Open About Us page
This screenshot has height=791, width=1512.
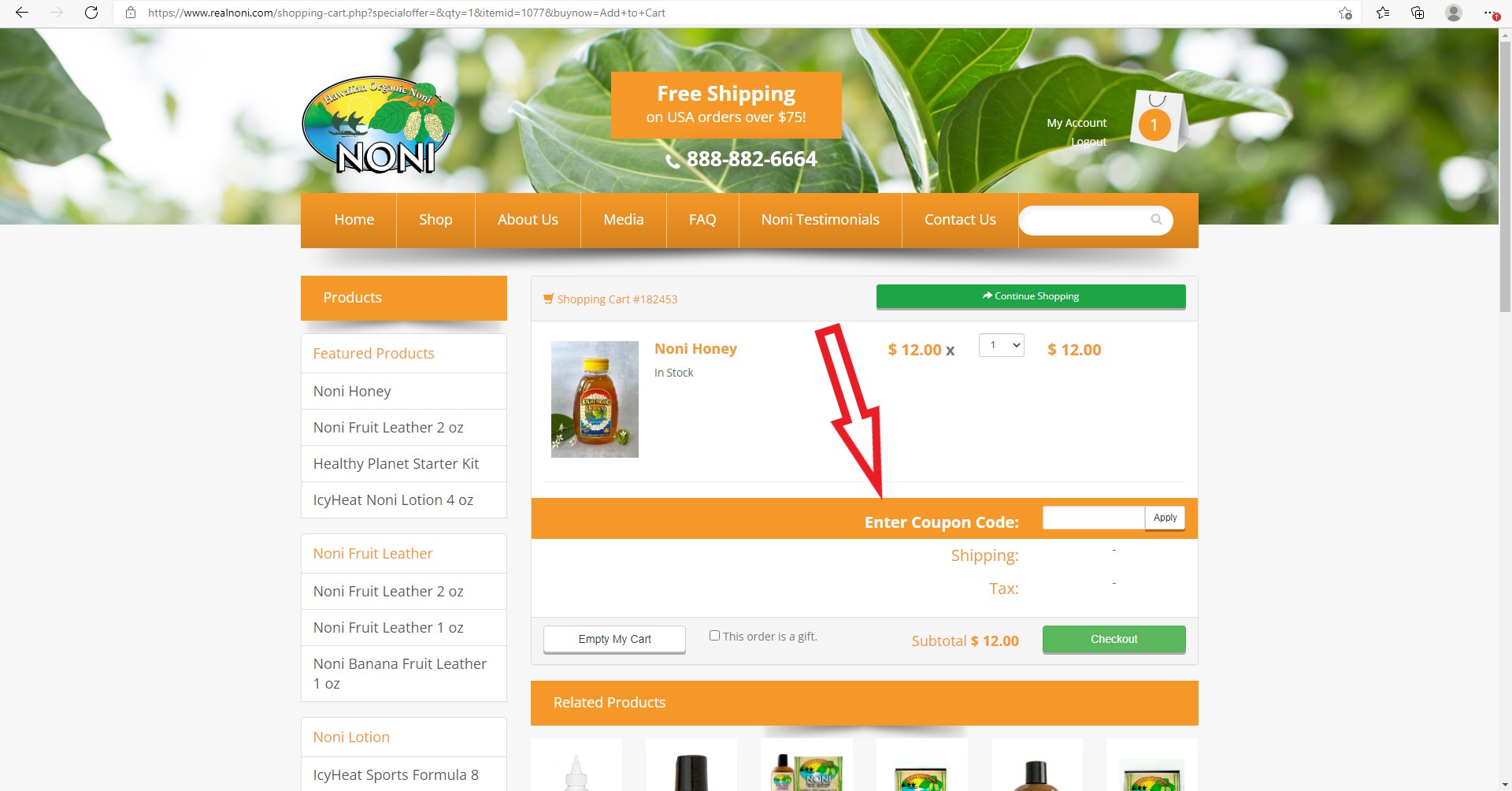click(x=528, y=220)
